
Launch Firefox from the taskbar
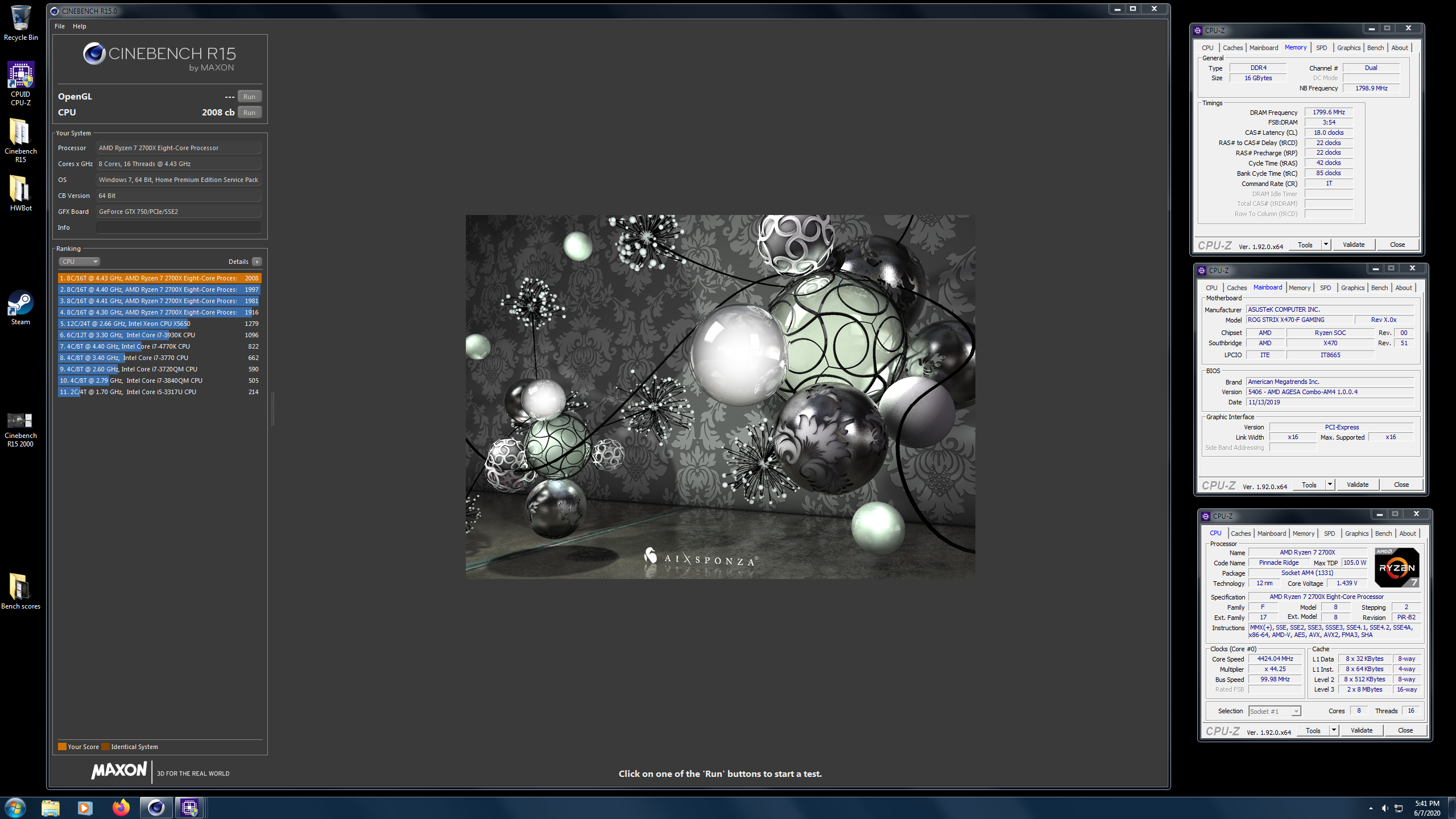point(121,808)
